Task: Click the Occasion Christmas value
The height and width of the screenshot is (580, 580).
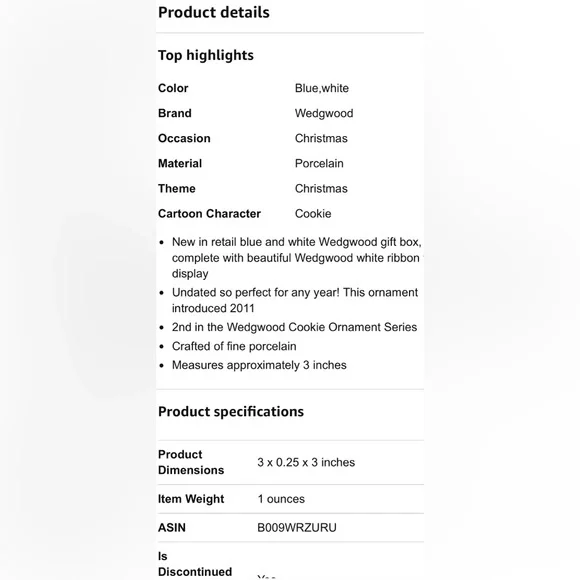Action: click(x=321, y=138)
